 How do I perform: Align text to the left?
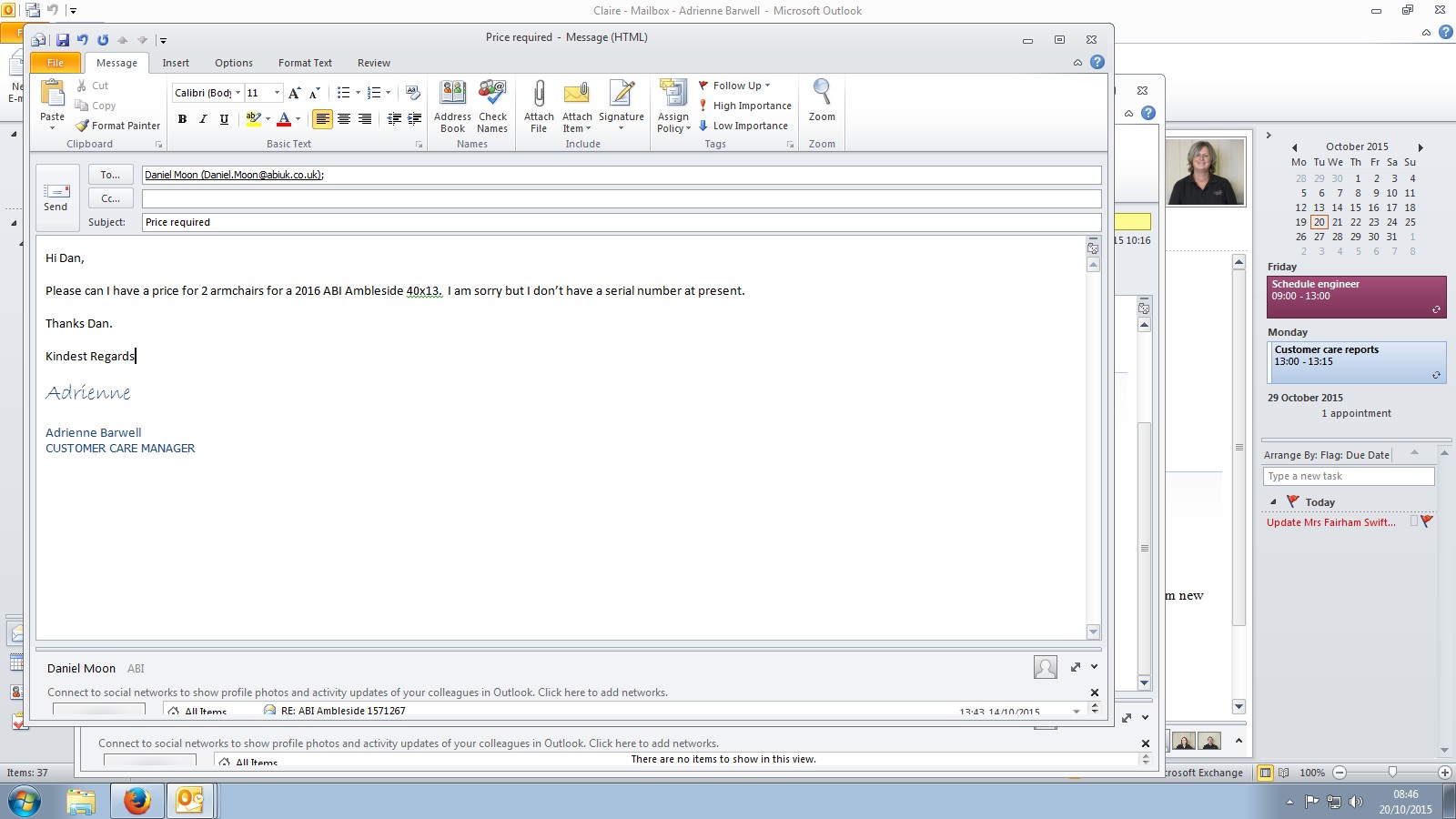(x=322, y=119)
